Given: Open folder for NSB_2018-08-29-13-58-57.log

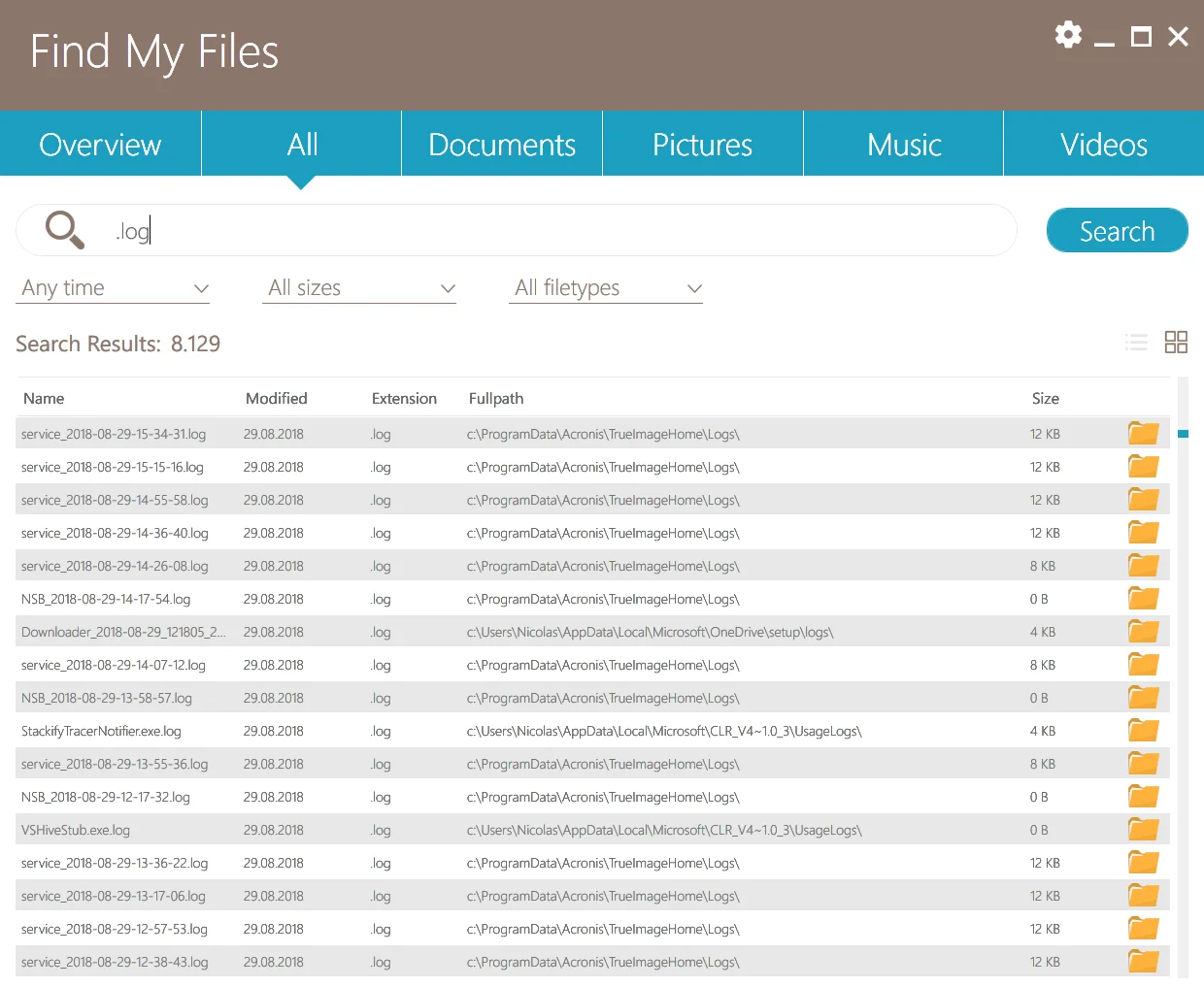Looking at the screenshot, I should [1143, 697].
